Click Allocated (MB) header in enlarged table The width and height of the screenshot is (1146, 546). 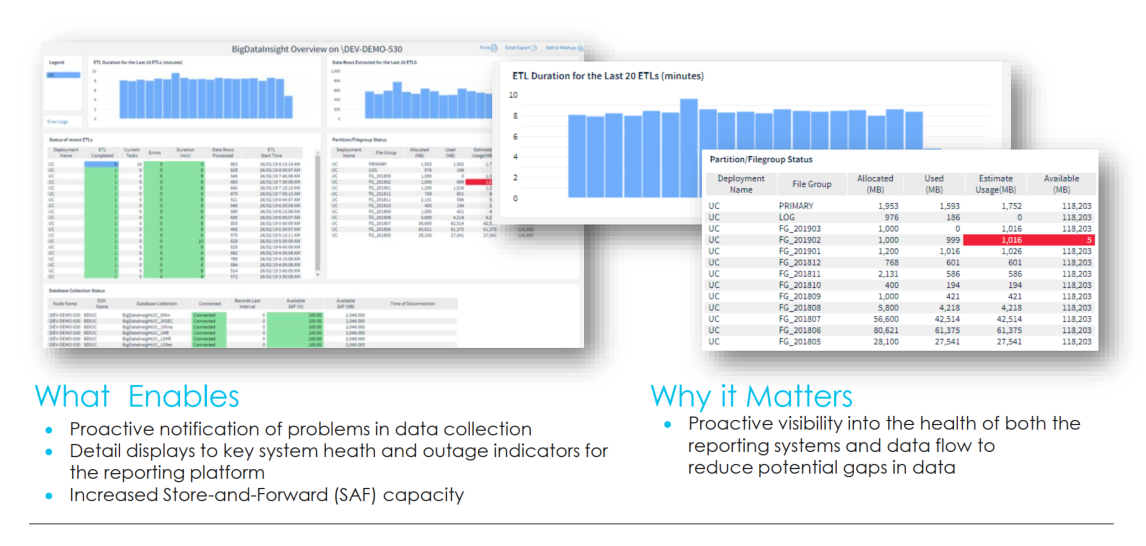click(x=874, y=183)
